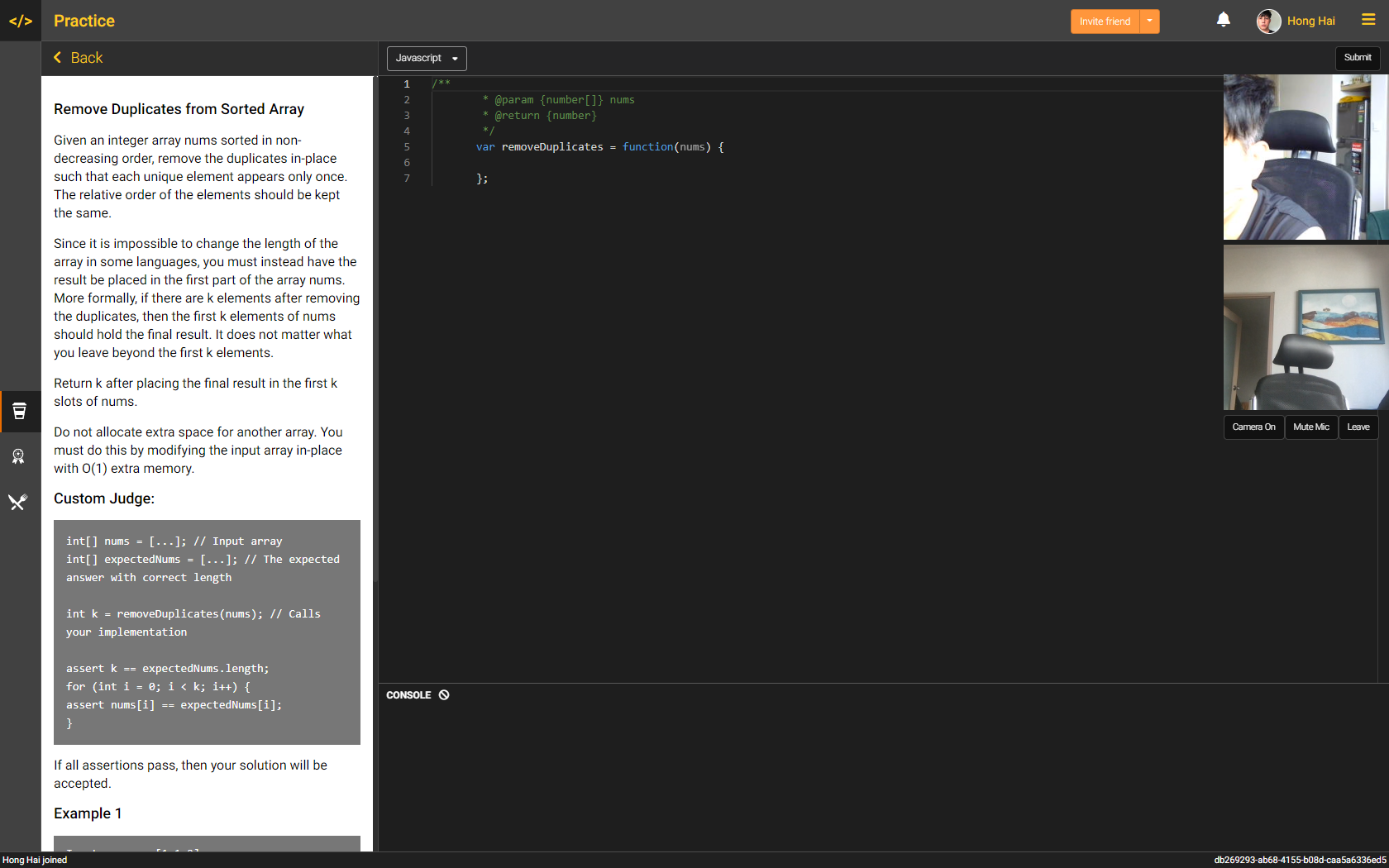Open the medal/achievements icon in the sidebar
Image resolution: width=1389 pixels, height=868 pixels.
point(19,456)
